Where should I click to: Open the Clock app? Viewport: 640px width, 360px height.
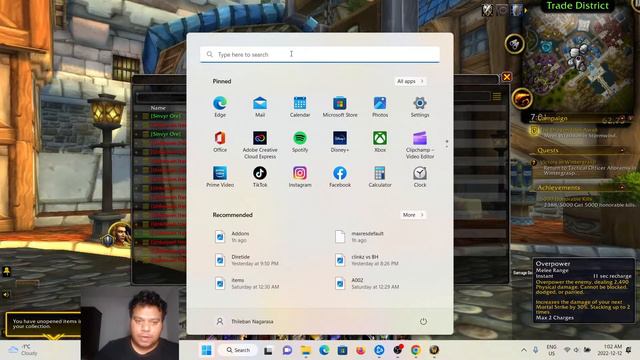click(x=420, y=177)
